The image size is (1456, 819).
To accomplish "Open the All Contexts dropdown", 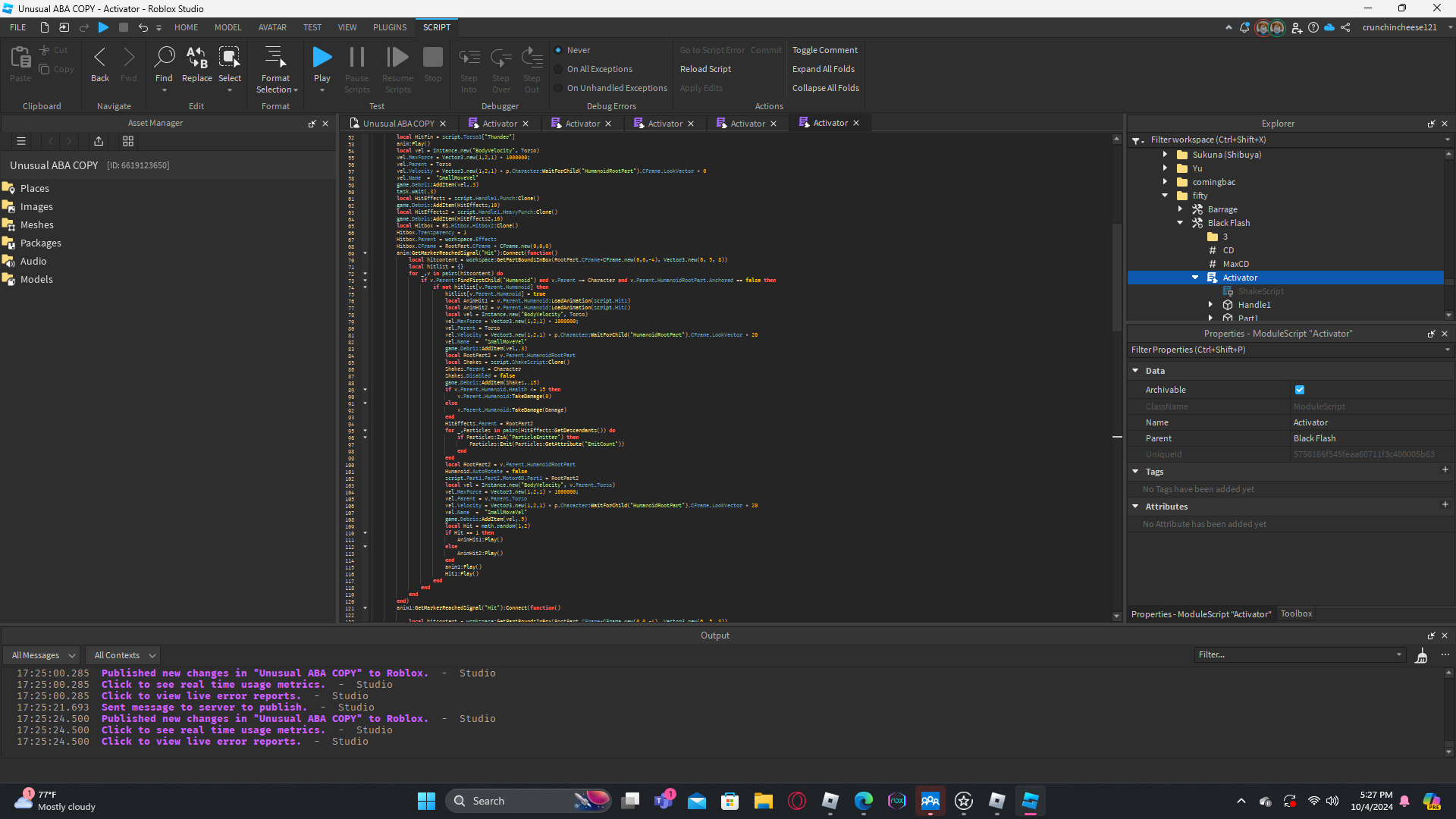I will click(124, 655).
